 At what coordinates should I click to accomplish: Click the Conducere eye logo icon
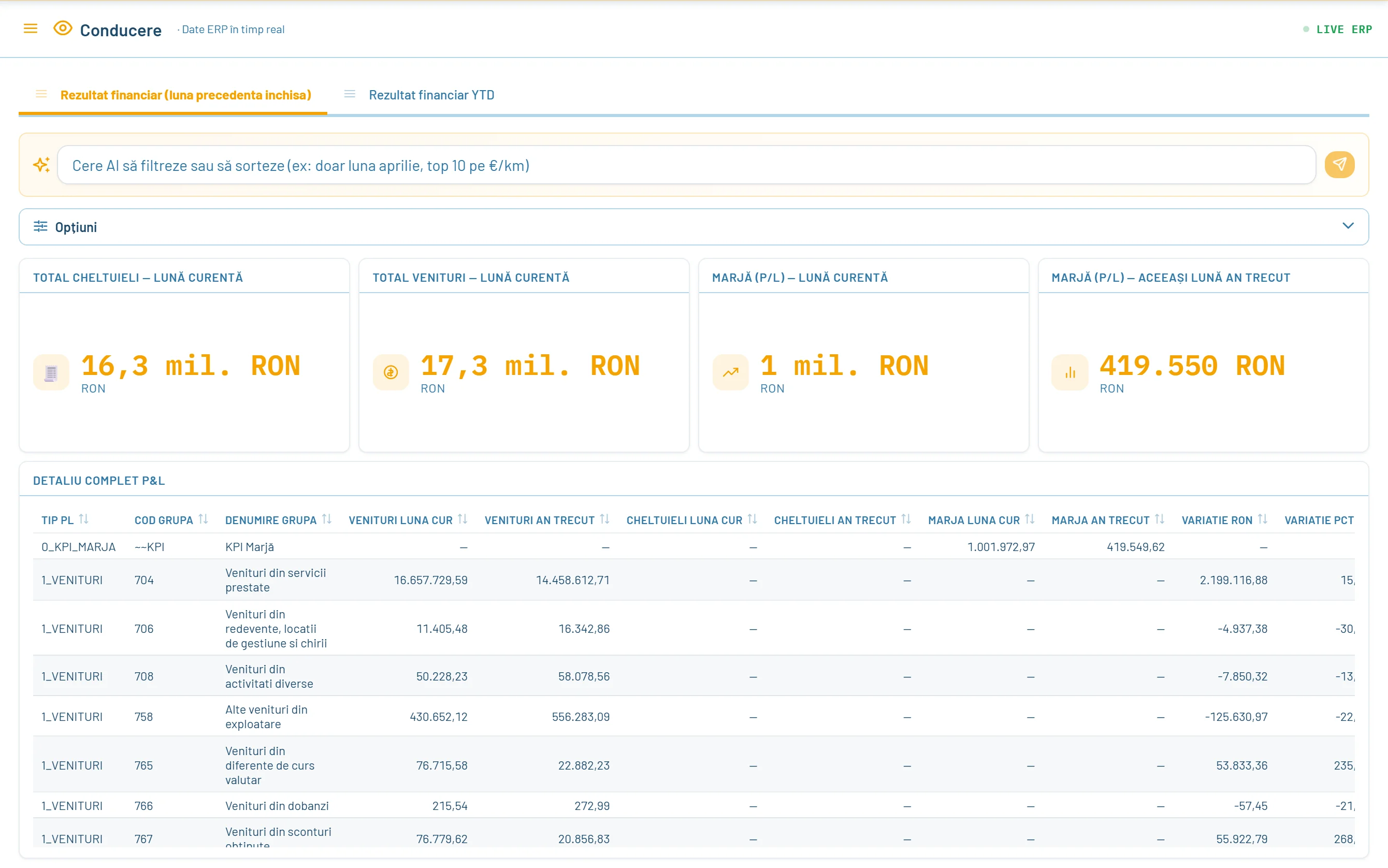63,28
